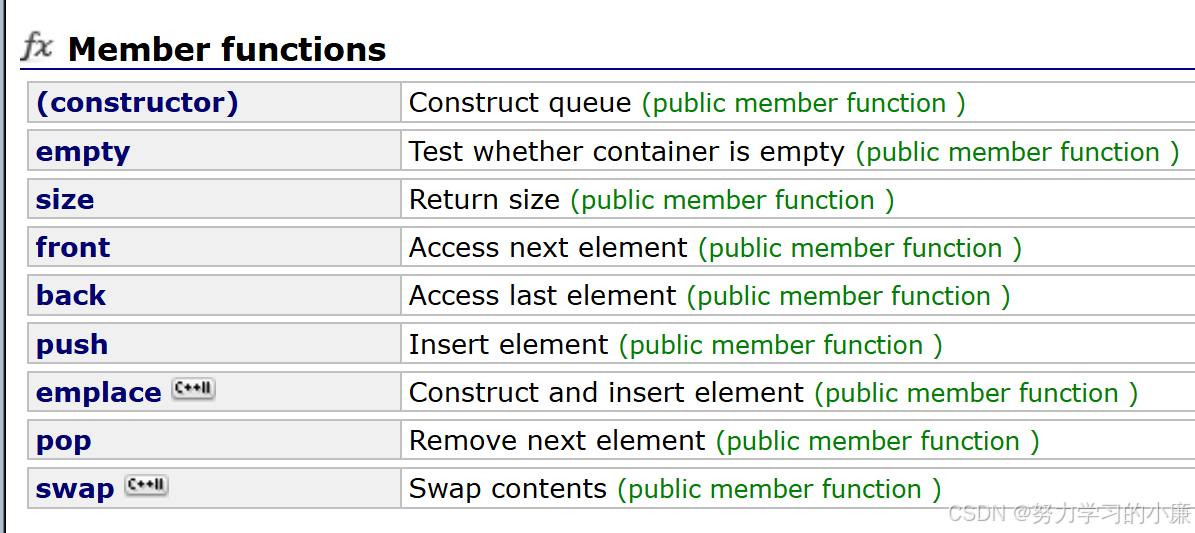
Task: Open the emplace function link
Action: click(x=98, y=393)
